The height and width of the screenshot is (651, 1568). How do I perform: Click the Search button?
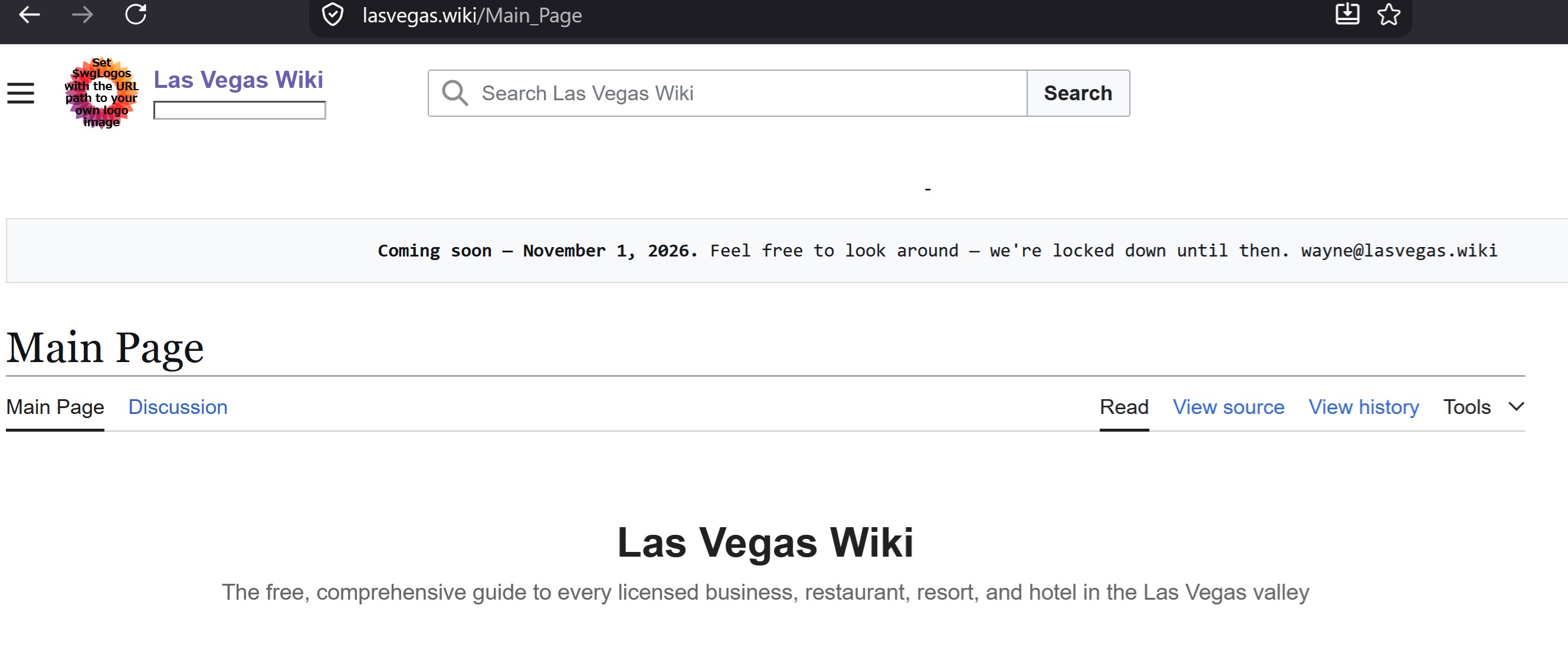pyautogui.click(x=1078, y=93)
